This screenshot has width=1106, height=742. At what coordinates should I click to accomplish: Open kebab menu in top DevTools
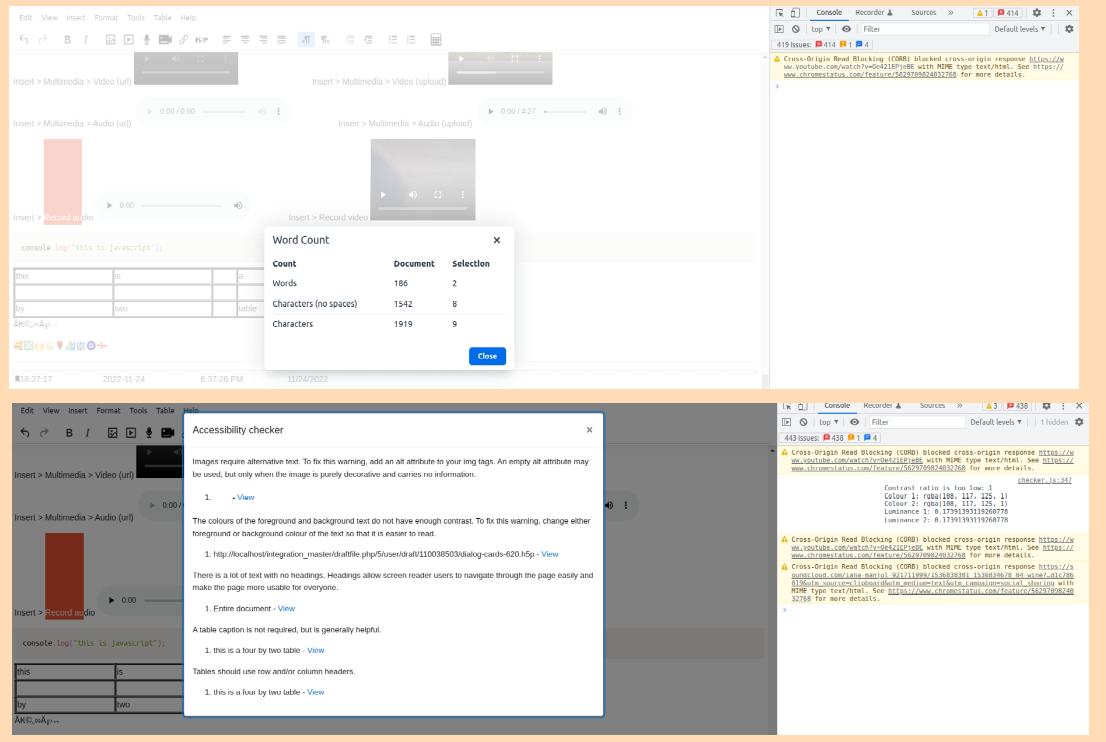click(x=1053, y=13)
